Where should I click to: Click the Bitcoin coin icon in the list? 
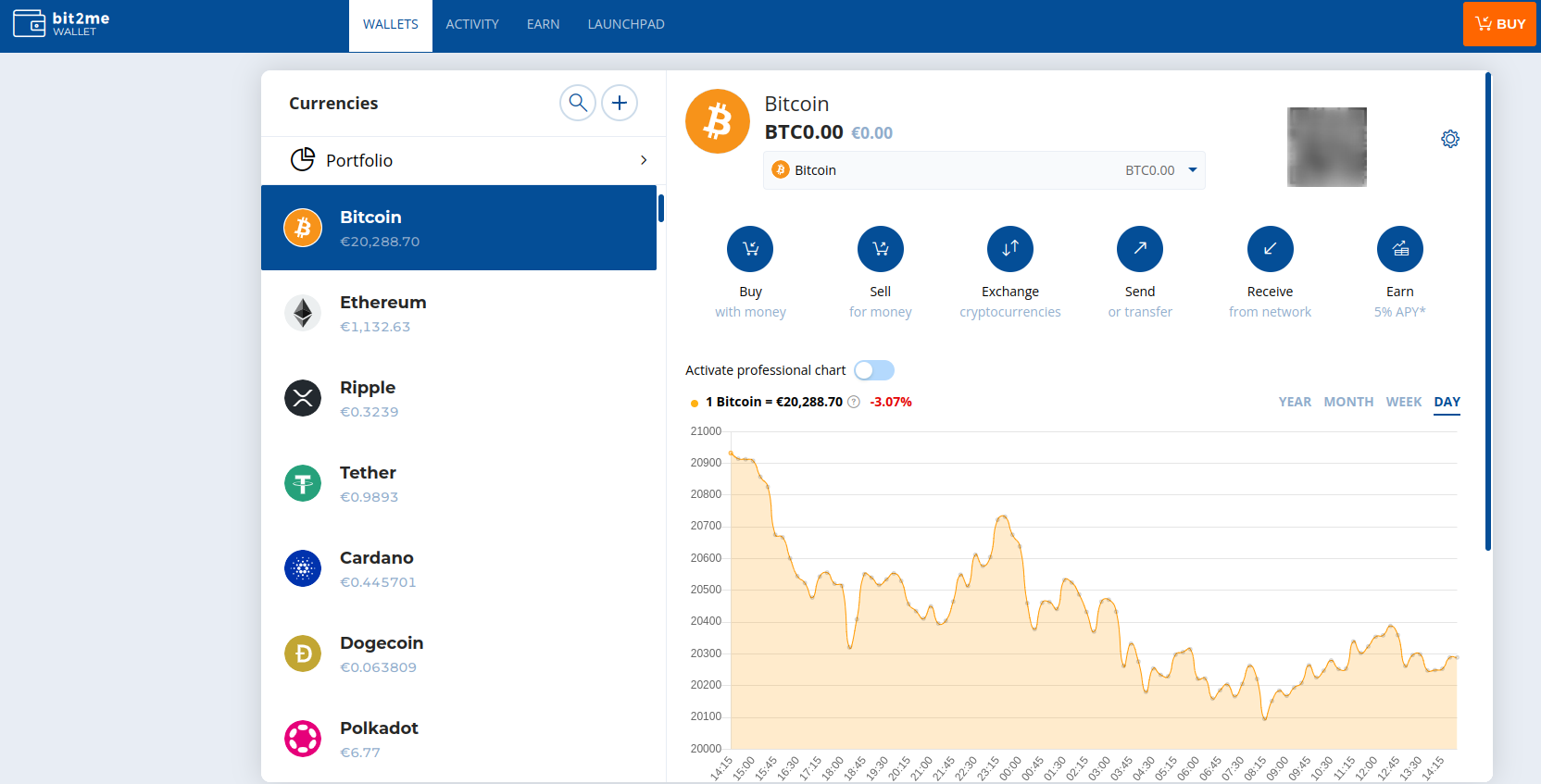[x=303, y=228]
